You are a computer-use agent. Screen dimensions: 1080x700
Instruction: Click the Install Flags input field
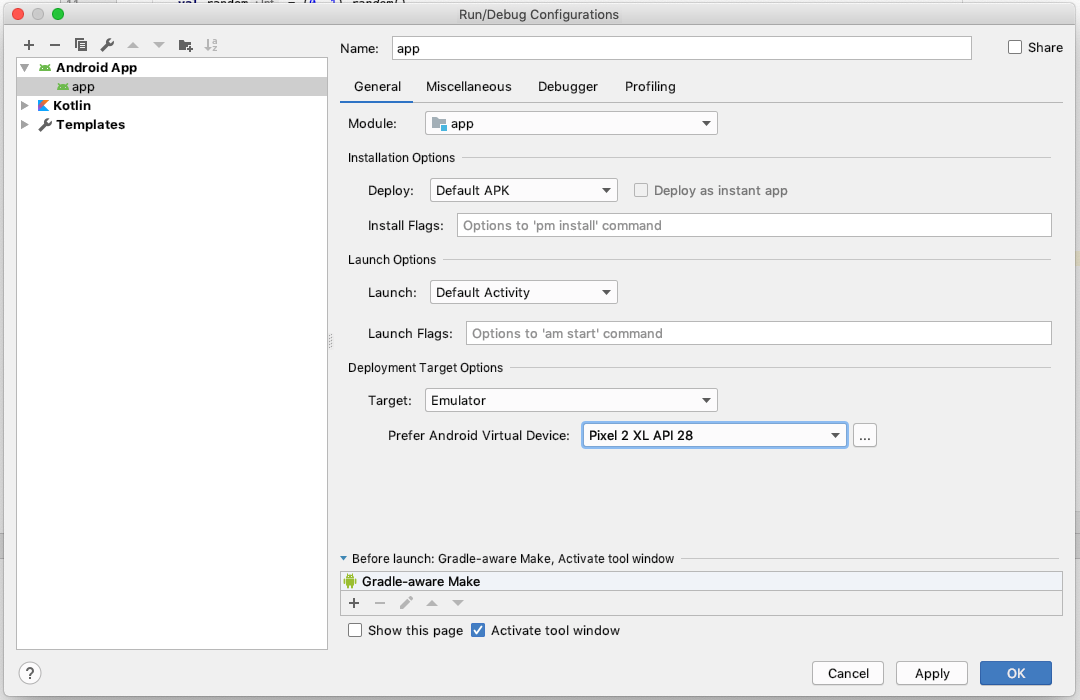pyautogui.click(x=754, y=225)
